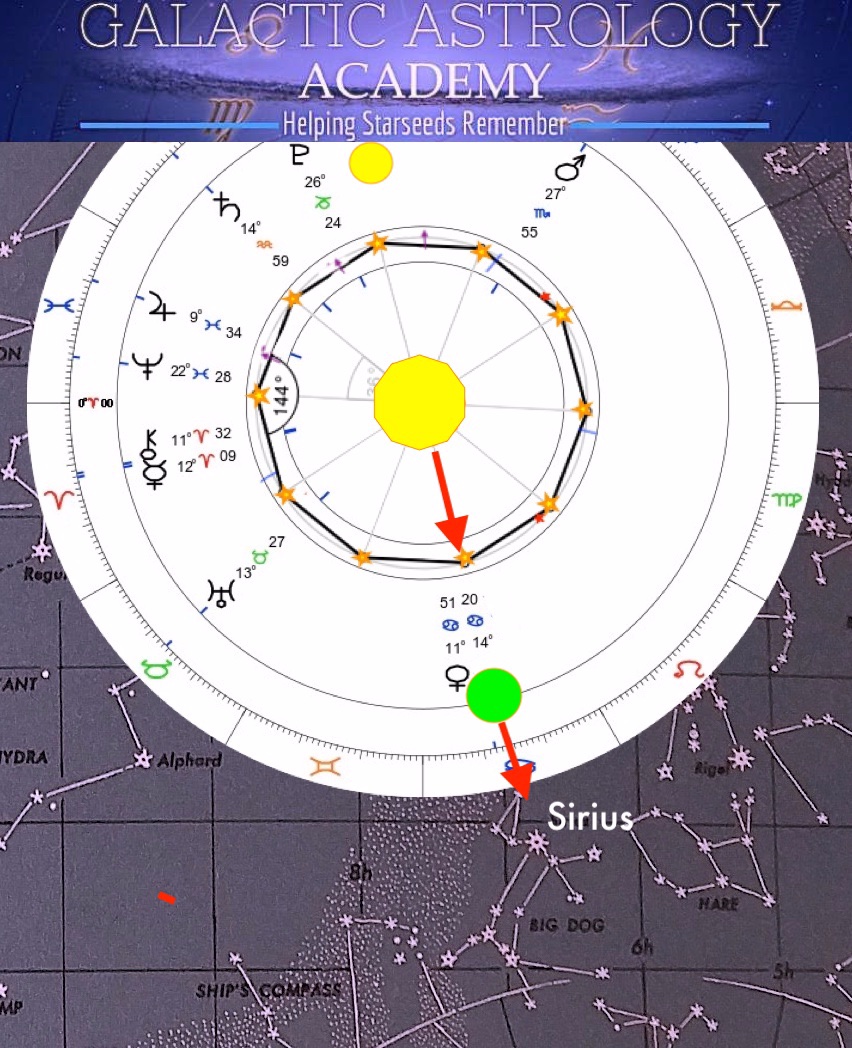852x1048 pixels.
Task: Click Pluto's 26° degree value
Action: coord(315,181)
